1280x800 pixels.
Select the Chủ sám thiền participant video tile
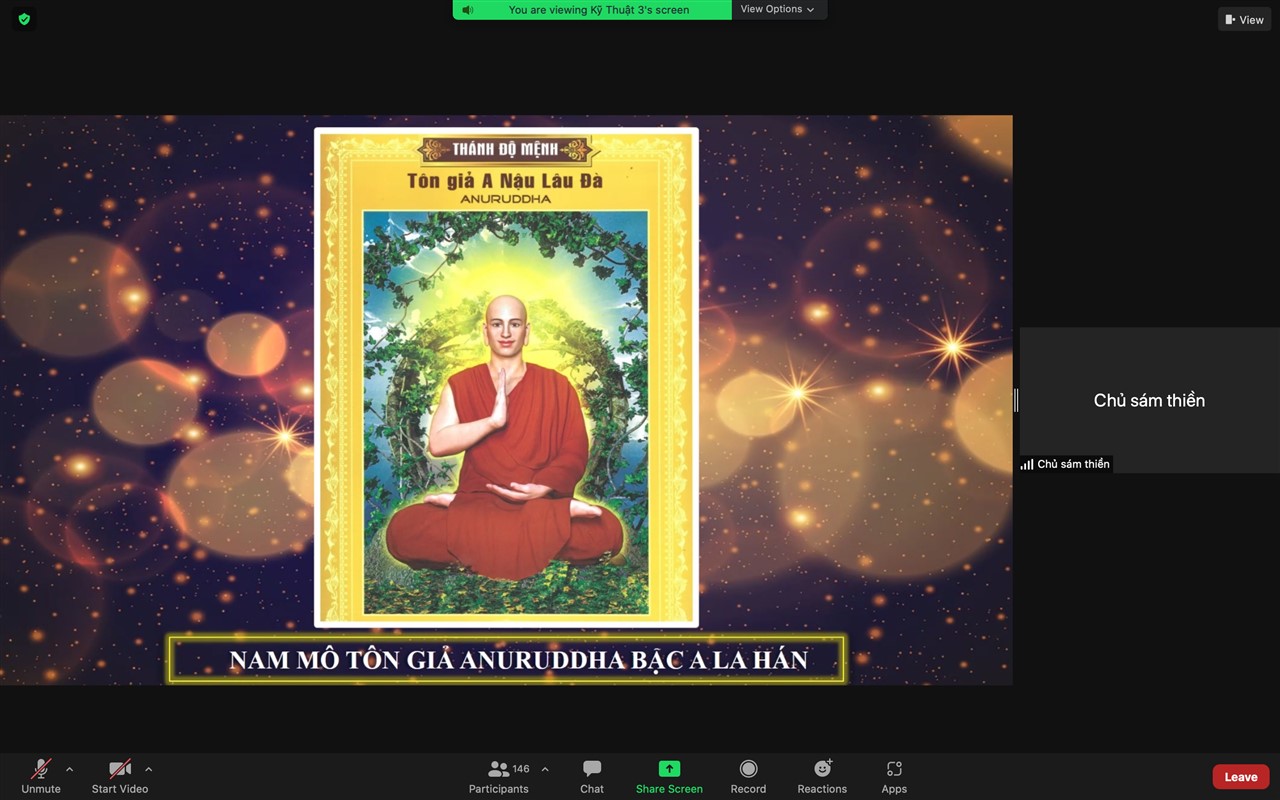click(1149, 400)
